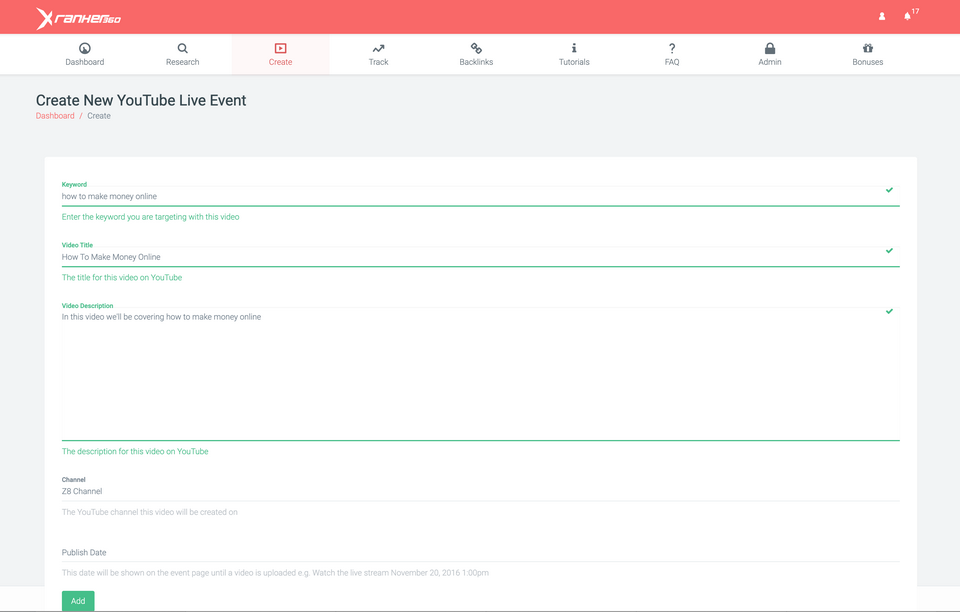Click the user profile icon
The width and height of the screenshot is (960, 612).
882,17
